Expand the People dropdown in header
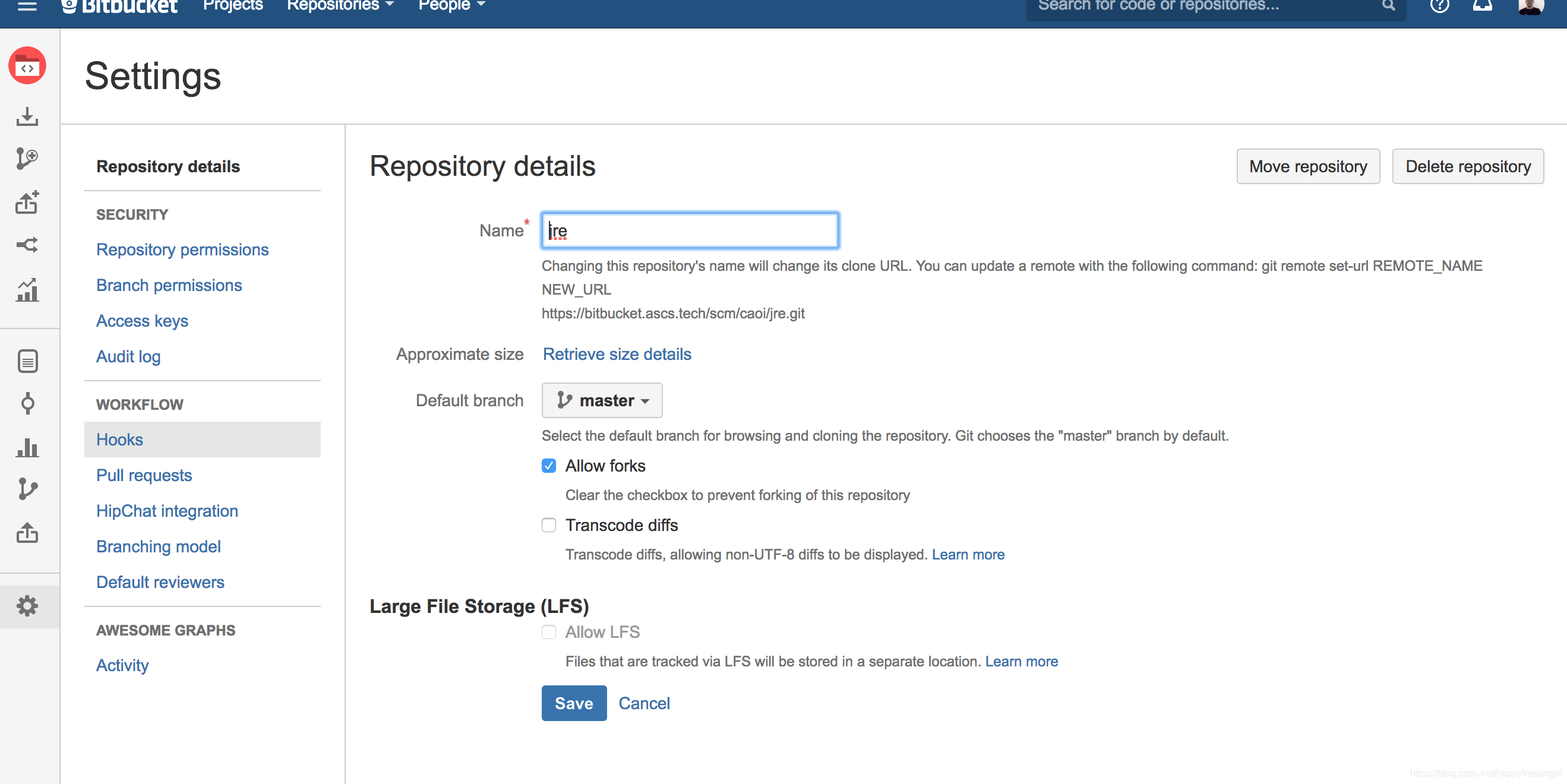The height and width of the screenshot is (784, 1567). [x=451, y=6]
